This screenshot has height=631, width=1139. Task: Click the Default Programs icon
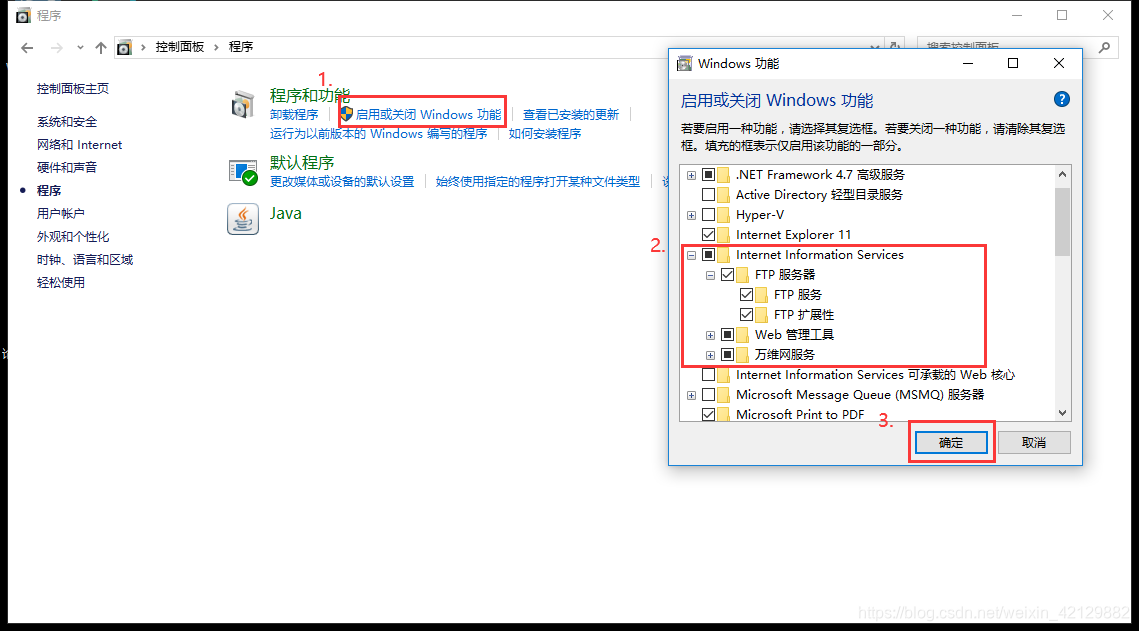[243, 172]
